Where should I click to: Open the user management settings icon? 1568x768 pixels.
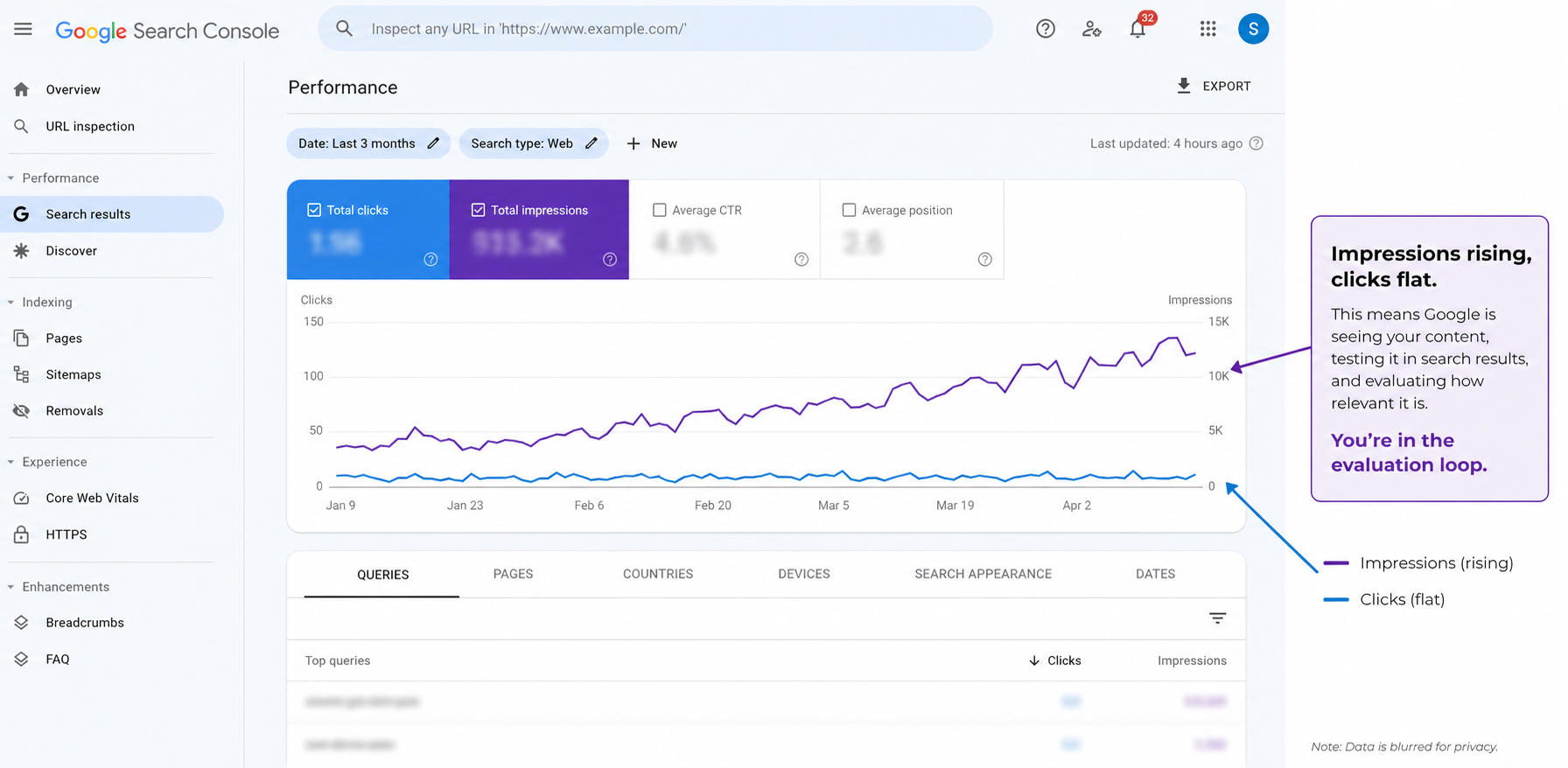(1091, 29)
